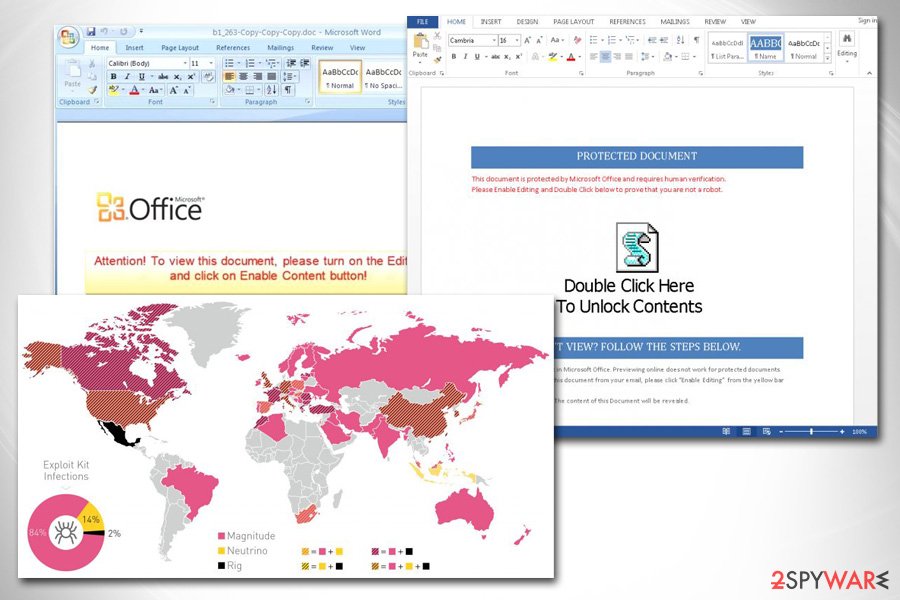The image size is (900, 600).
Task: Grow font size in Word 2007 window
Action: 173,90
